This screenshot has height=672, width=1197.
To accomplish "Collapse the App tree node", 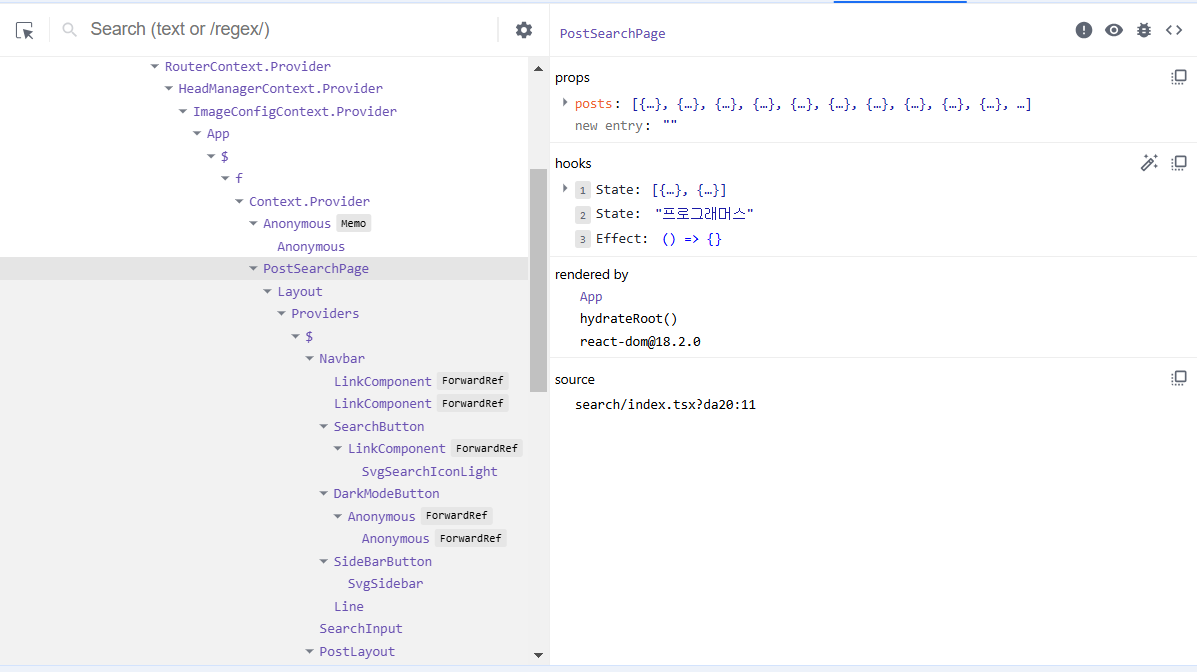I will [x=197, y=134].
